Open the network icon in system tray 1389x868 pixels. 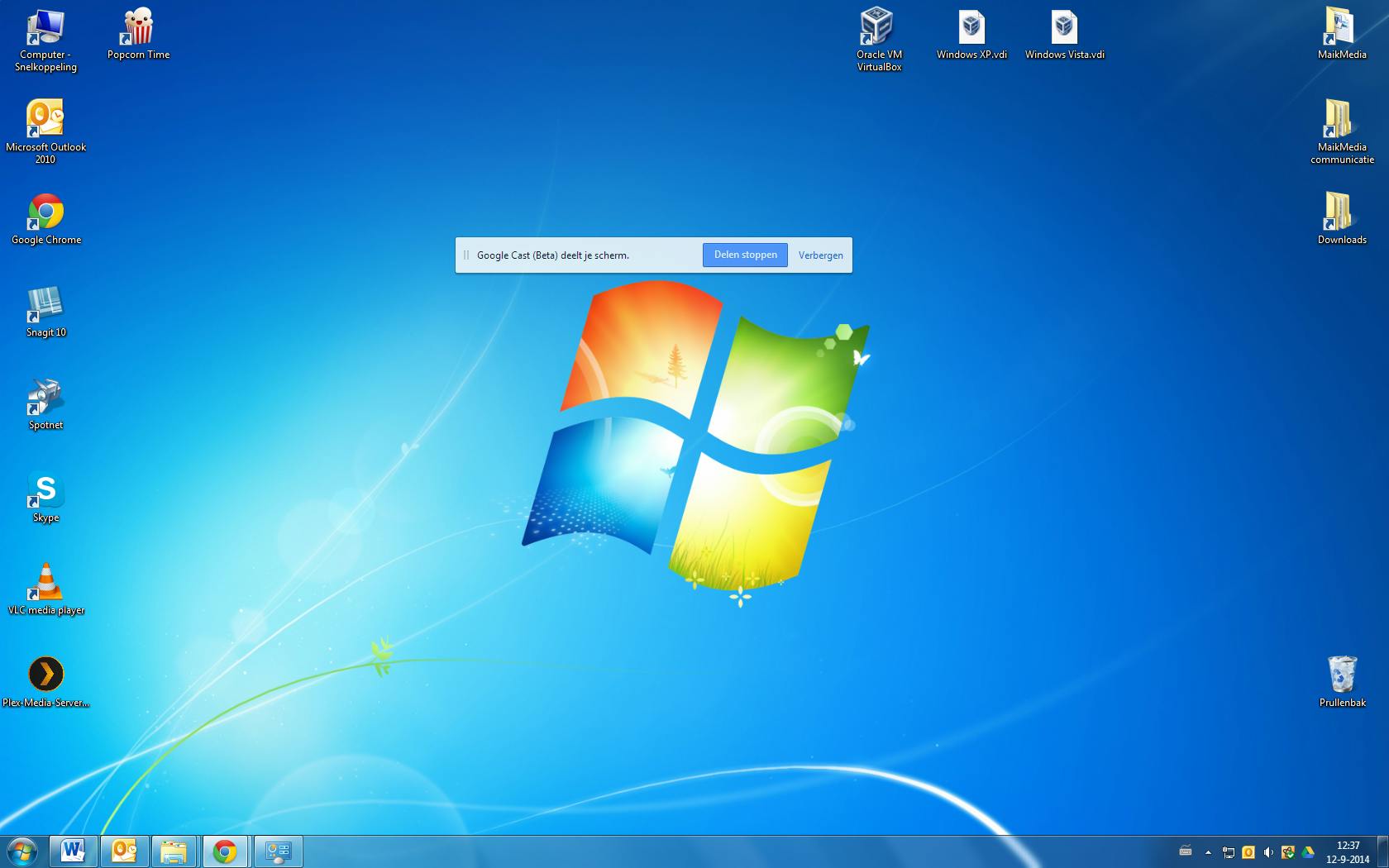[x=1229, y=852]
